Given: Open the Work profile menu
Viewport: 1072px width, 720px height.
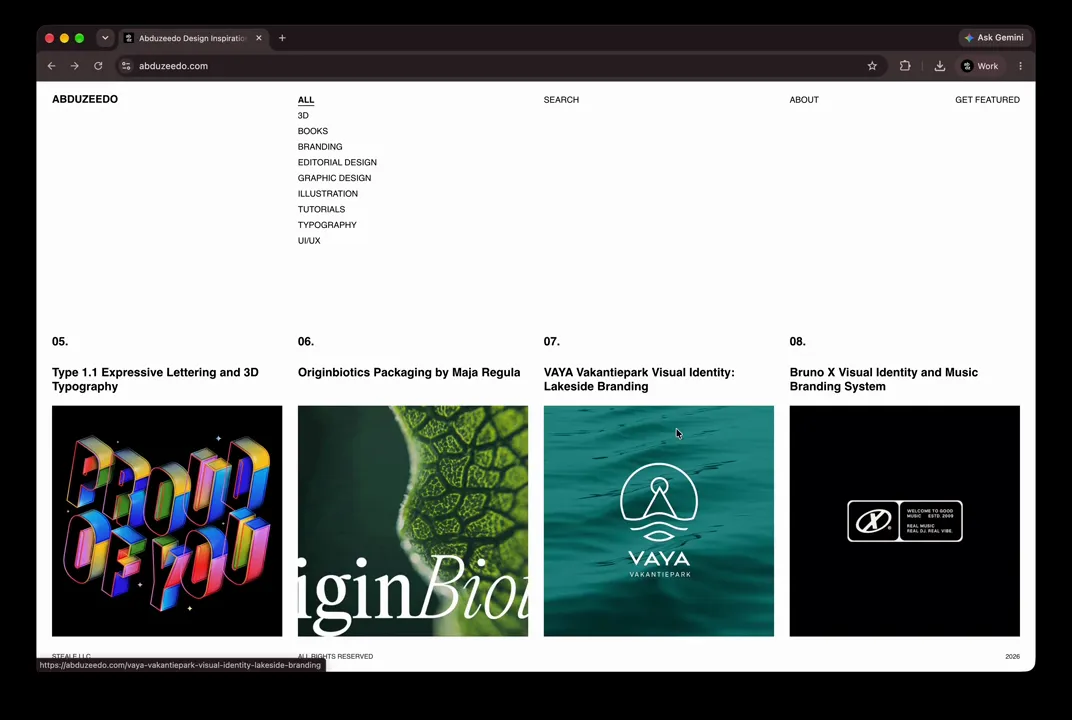Looking at the screenshot, I should point(980,66).
